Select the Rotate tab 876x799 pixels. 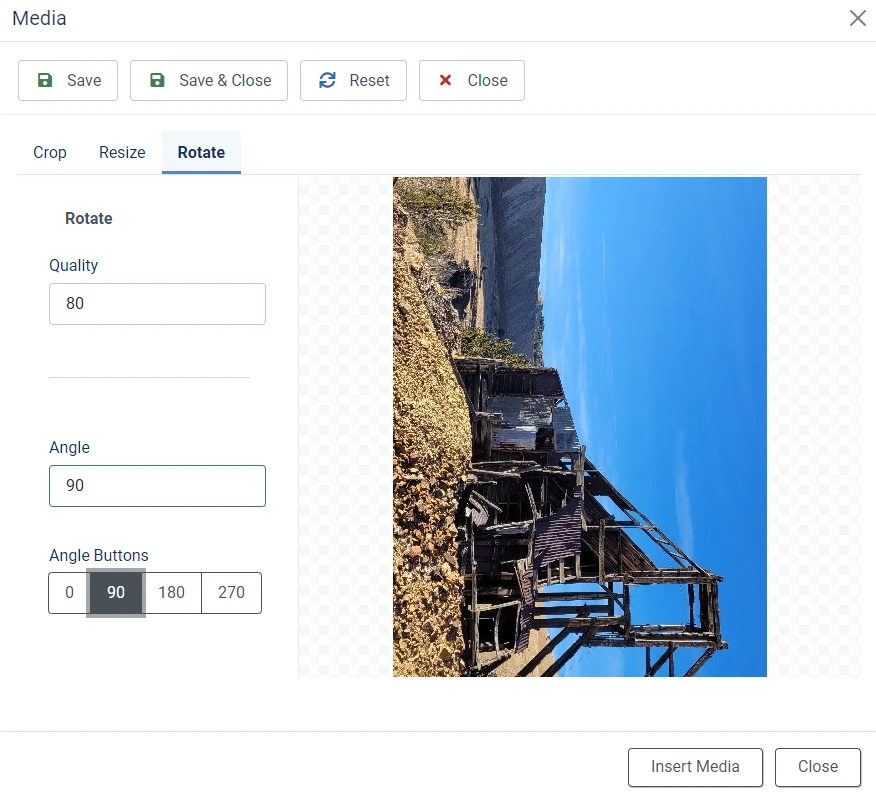click(x=201, y=153)
